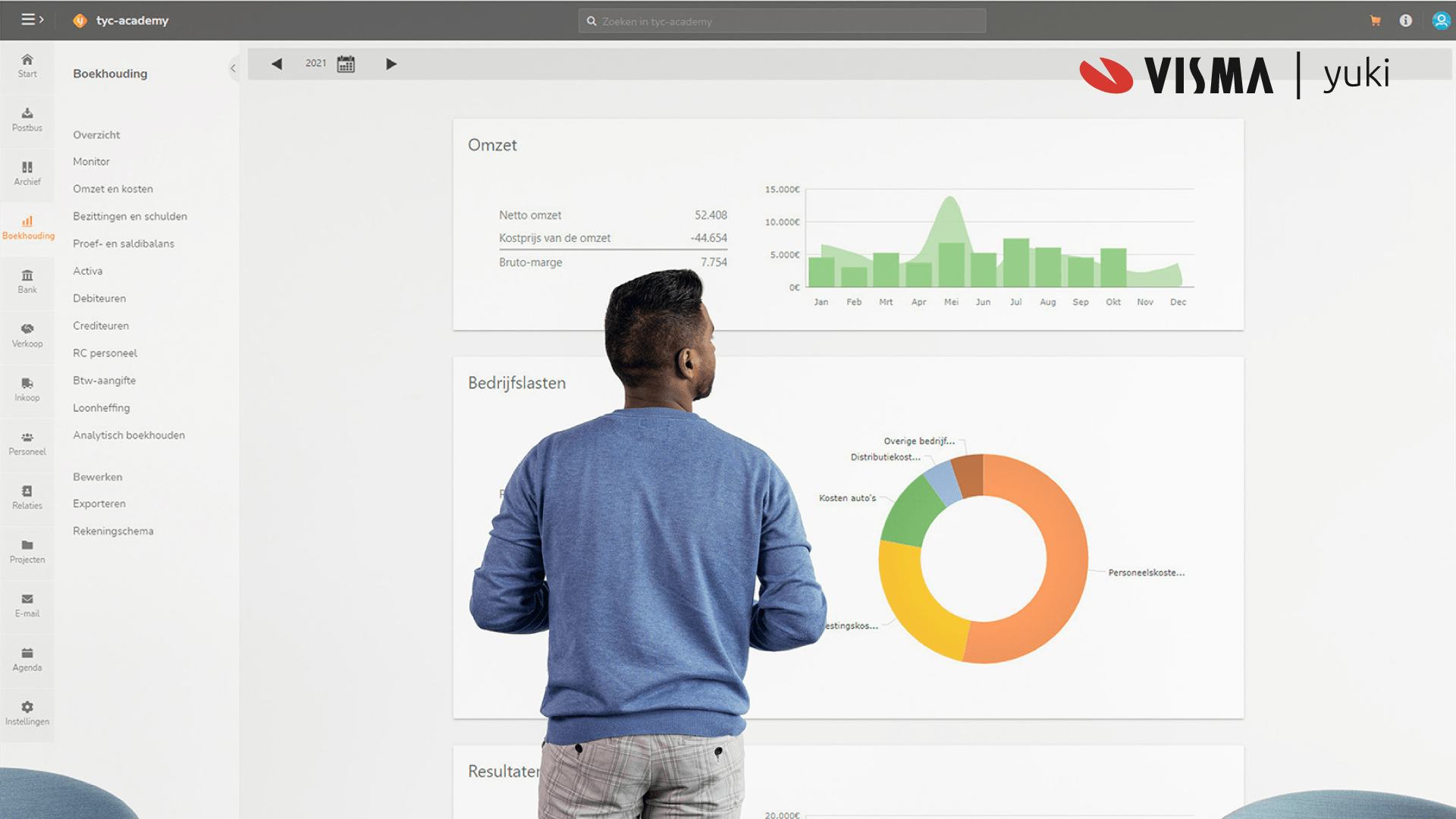
Task: Advance to the next year arrow
Action: click(x=391, y=64)
